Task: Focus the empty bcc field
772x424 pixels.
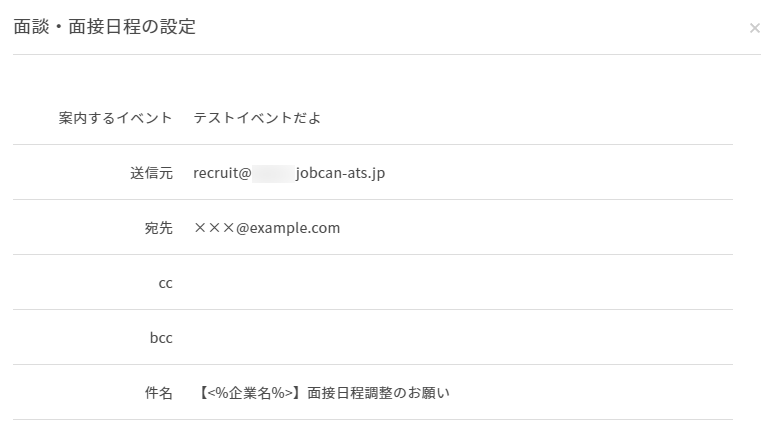Action: pyautogui.click(x=460, y=338)
